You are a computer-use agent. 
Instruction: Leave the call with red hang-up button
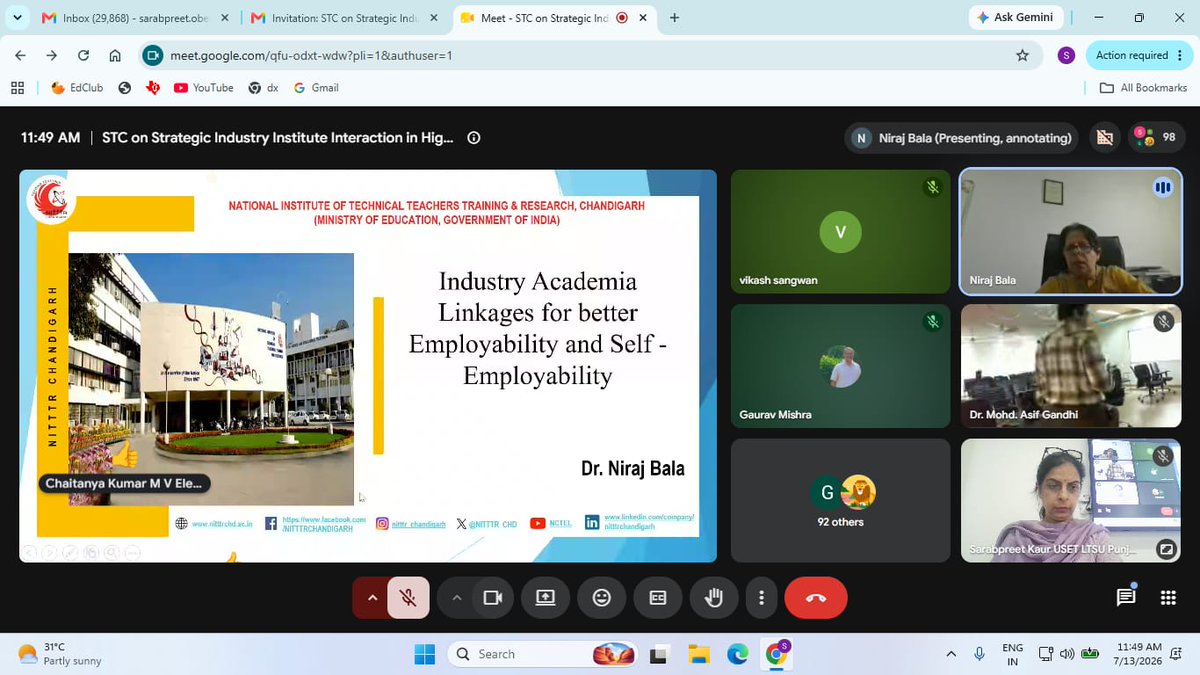[x=816, y=598]
